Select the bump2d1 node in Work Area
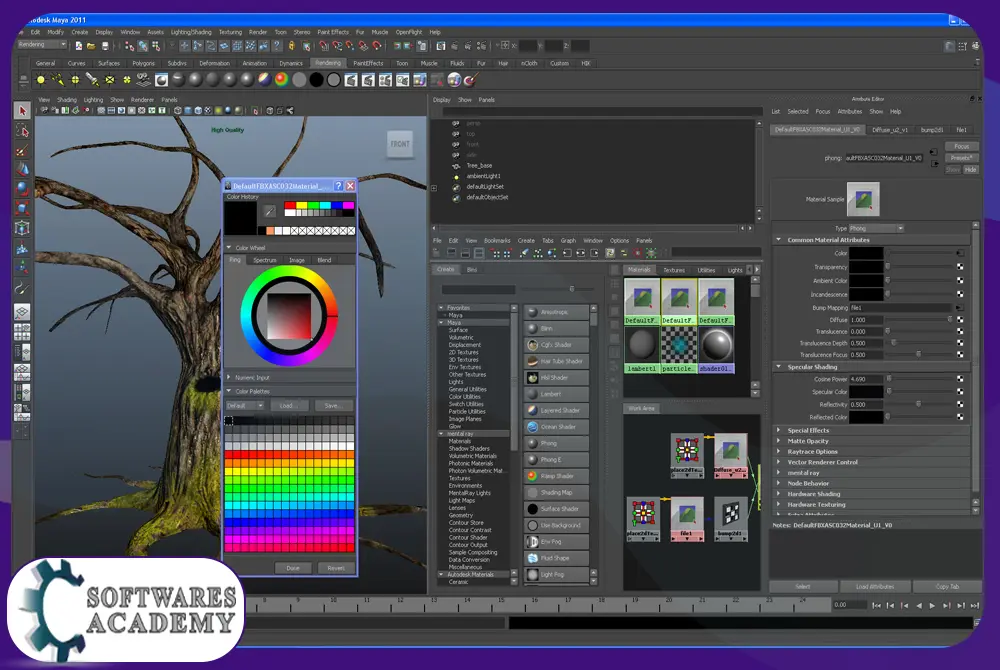This screenshot has height=670, width=1000. [x=730, y=520]
